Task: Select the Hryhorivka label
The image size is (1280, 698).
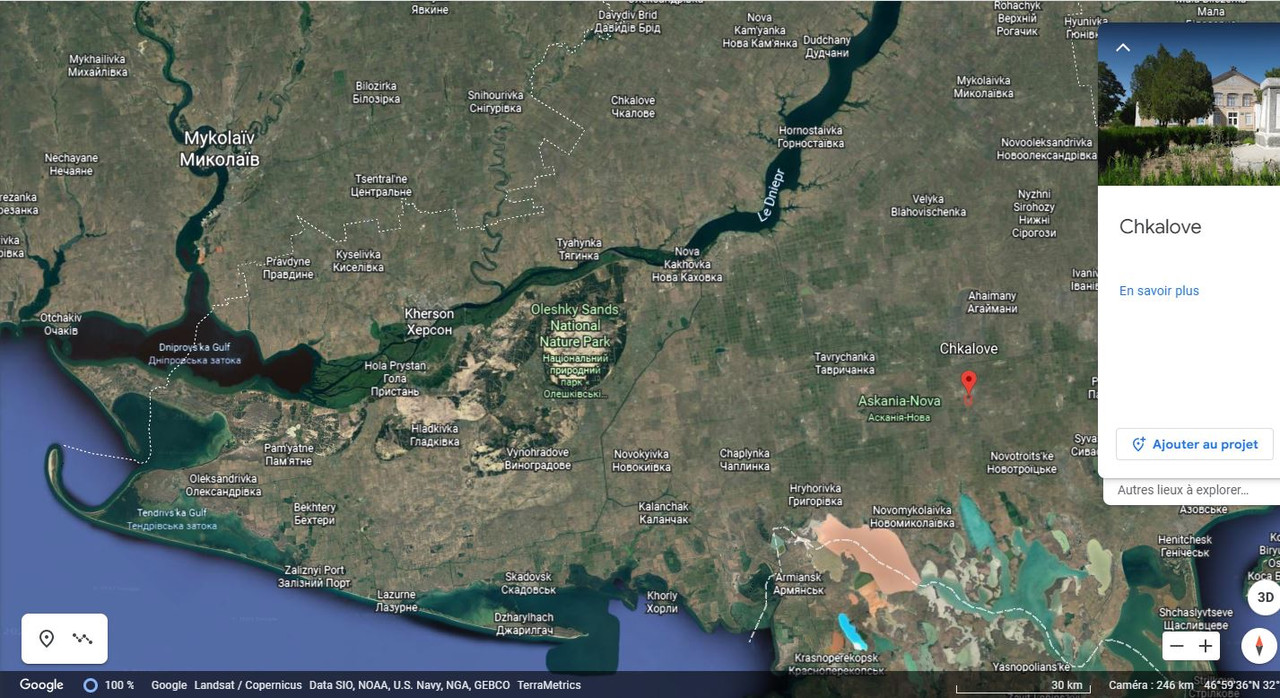Action: (x=815, y=495)
